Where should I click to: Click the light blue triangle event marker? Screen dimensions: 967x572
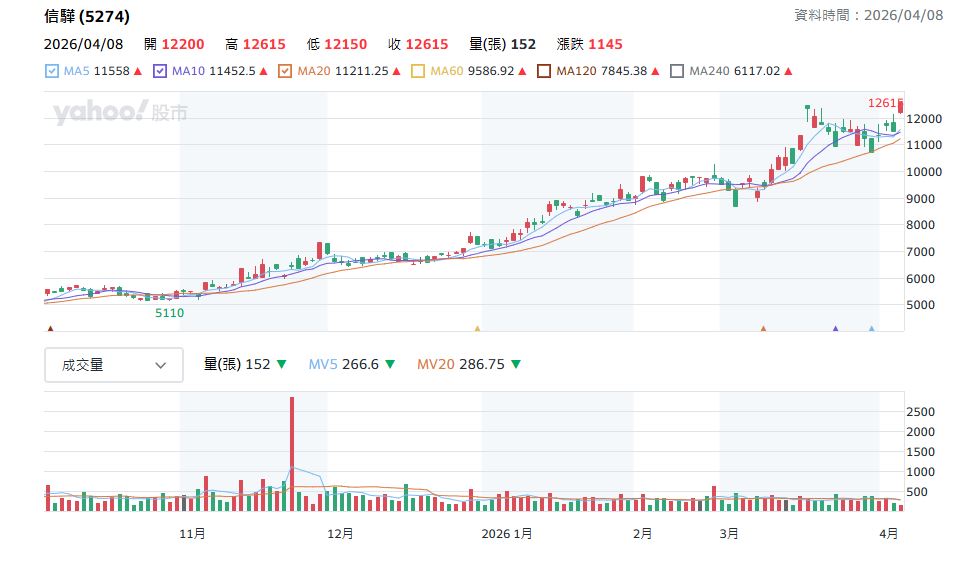[871, 328]
